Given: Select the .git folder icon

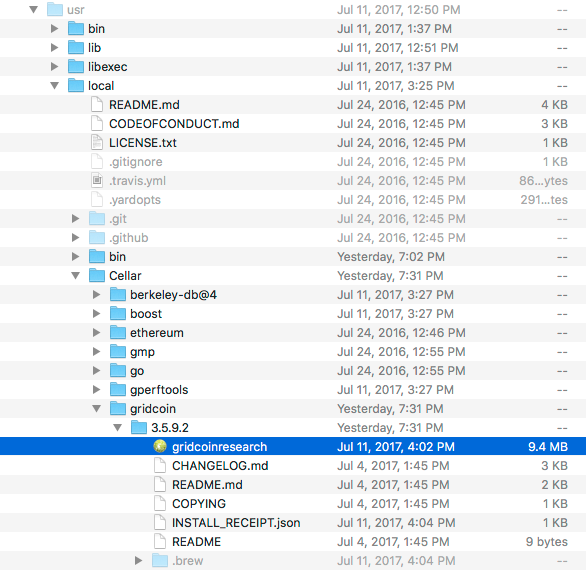Looking at the screenshot, I should [97, 219].
